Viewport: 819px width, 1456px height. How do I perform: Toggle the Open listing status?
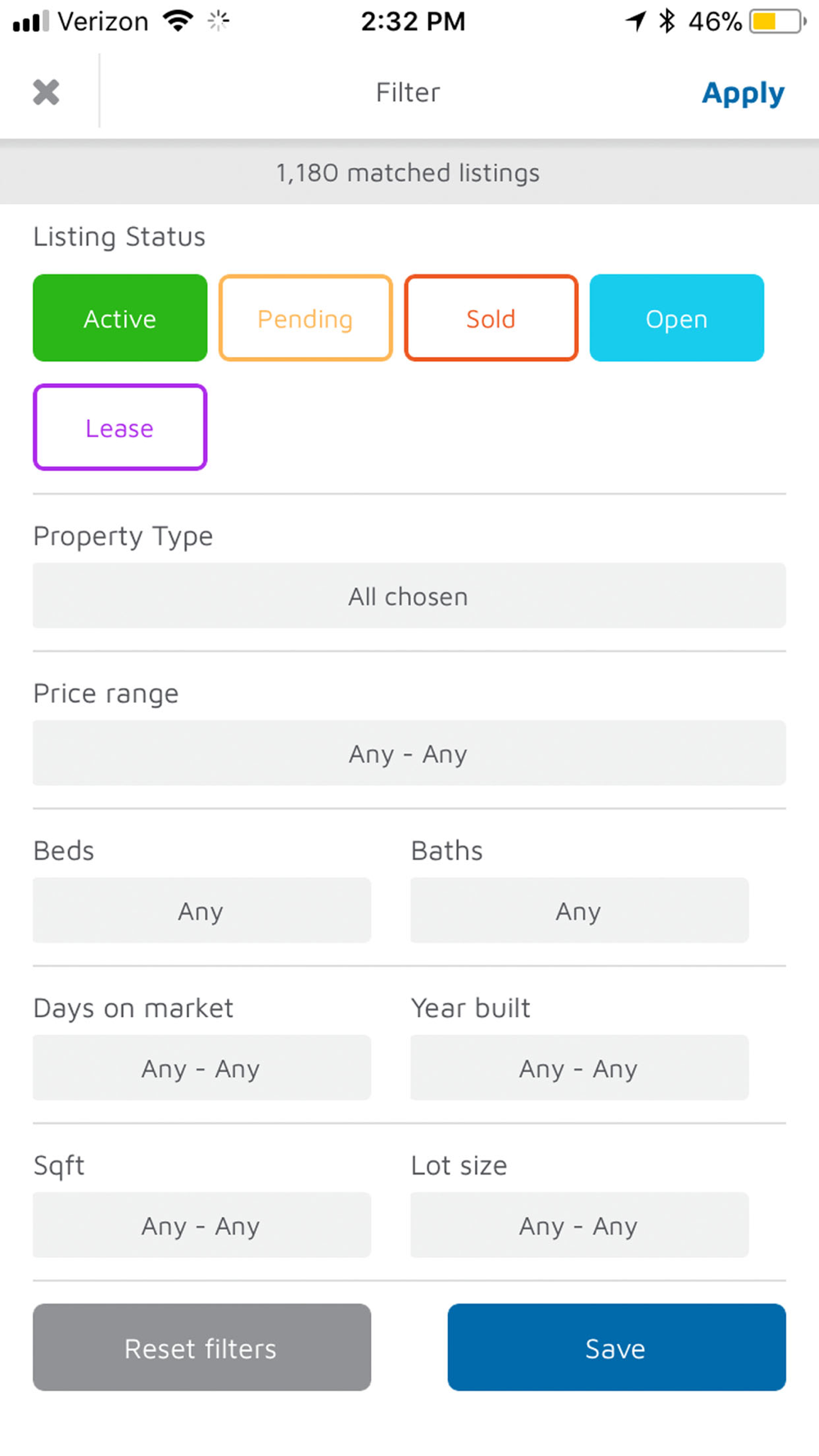676,319
